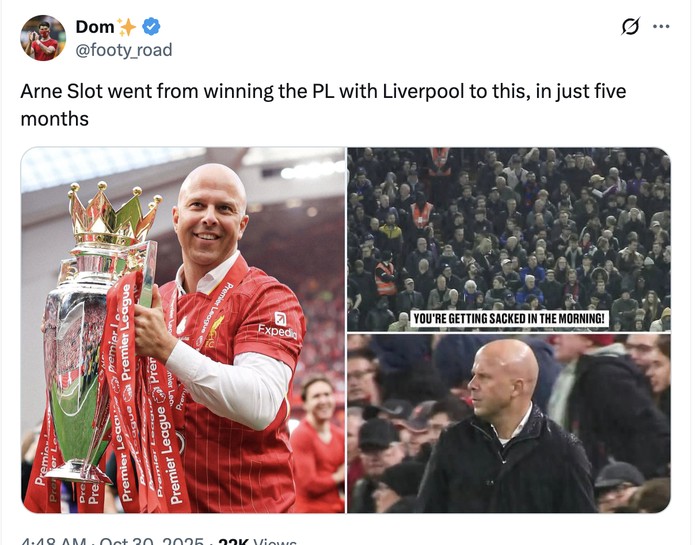Open the crowd photo with sacked caption
Viewport: 700px width, 545px height.
509,239
